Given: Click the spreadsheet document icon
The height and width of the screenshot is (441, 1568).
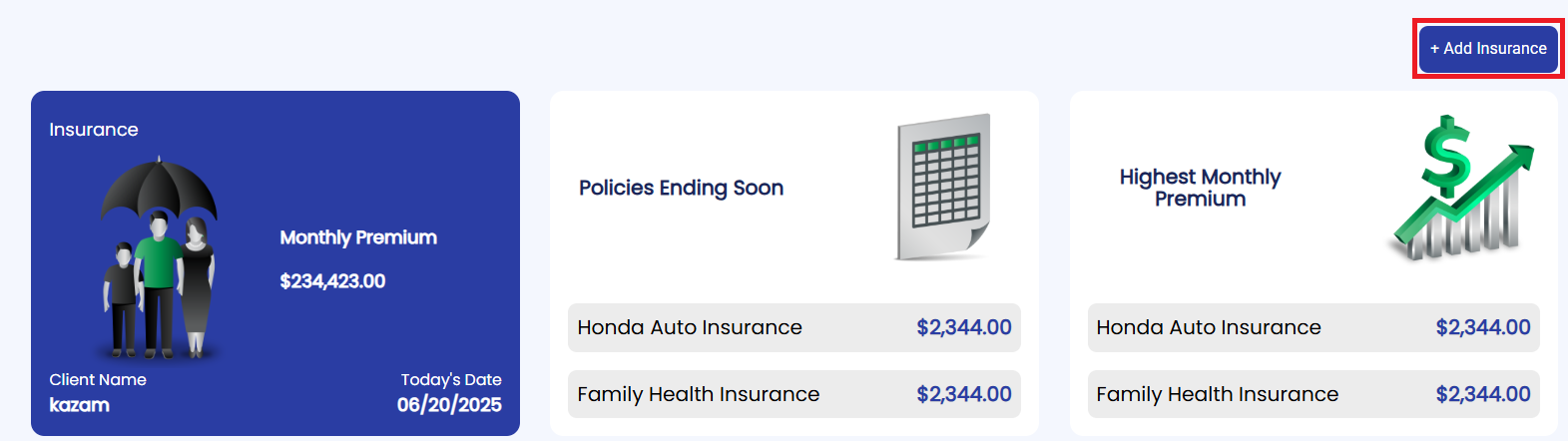Looking at the screenshot, I should (942, 187).
